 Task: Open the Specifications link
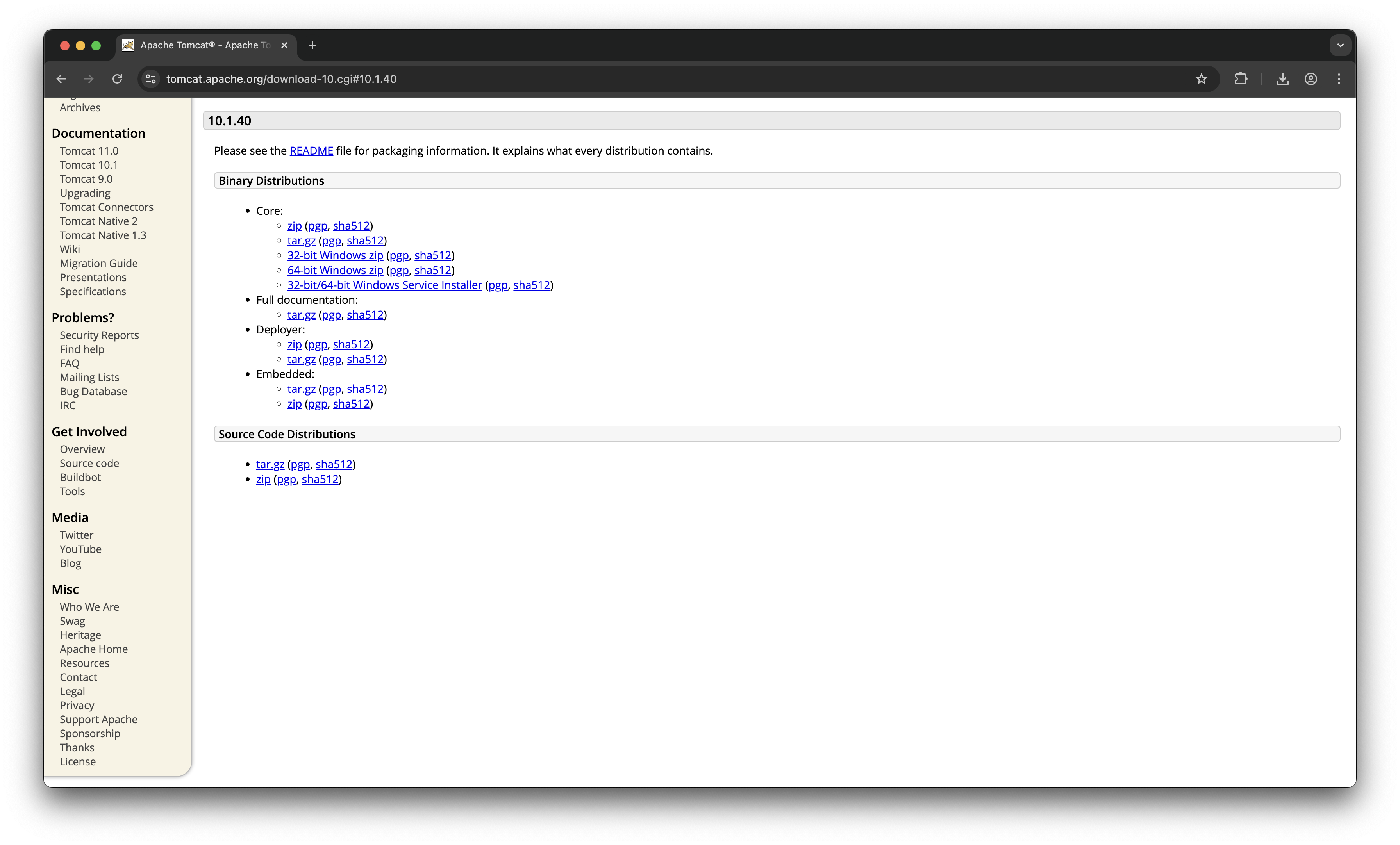[x=93, y=291]
